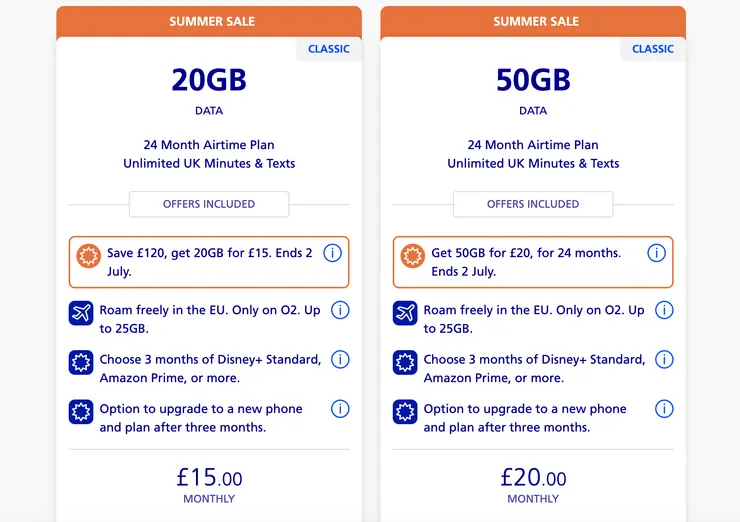The width and height of the screenshot is (740, 522).
Task: Show info about Disney+ offer on 20GB plan
Action: [x=340, y=359]
